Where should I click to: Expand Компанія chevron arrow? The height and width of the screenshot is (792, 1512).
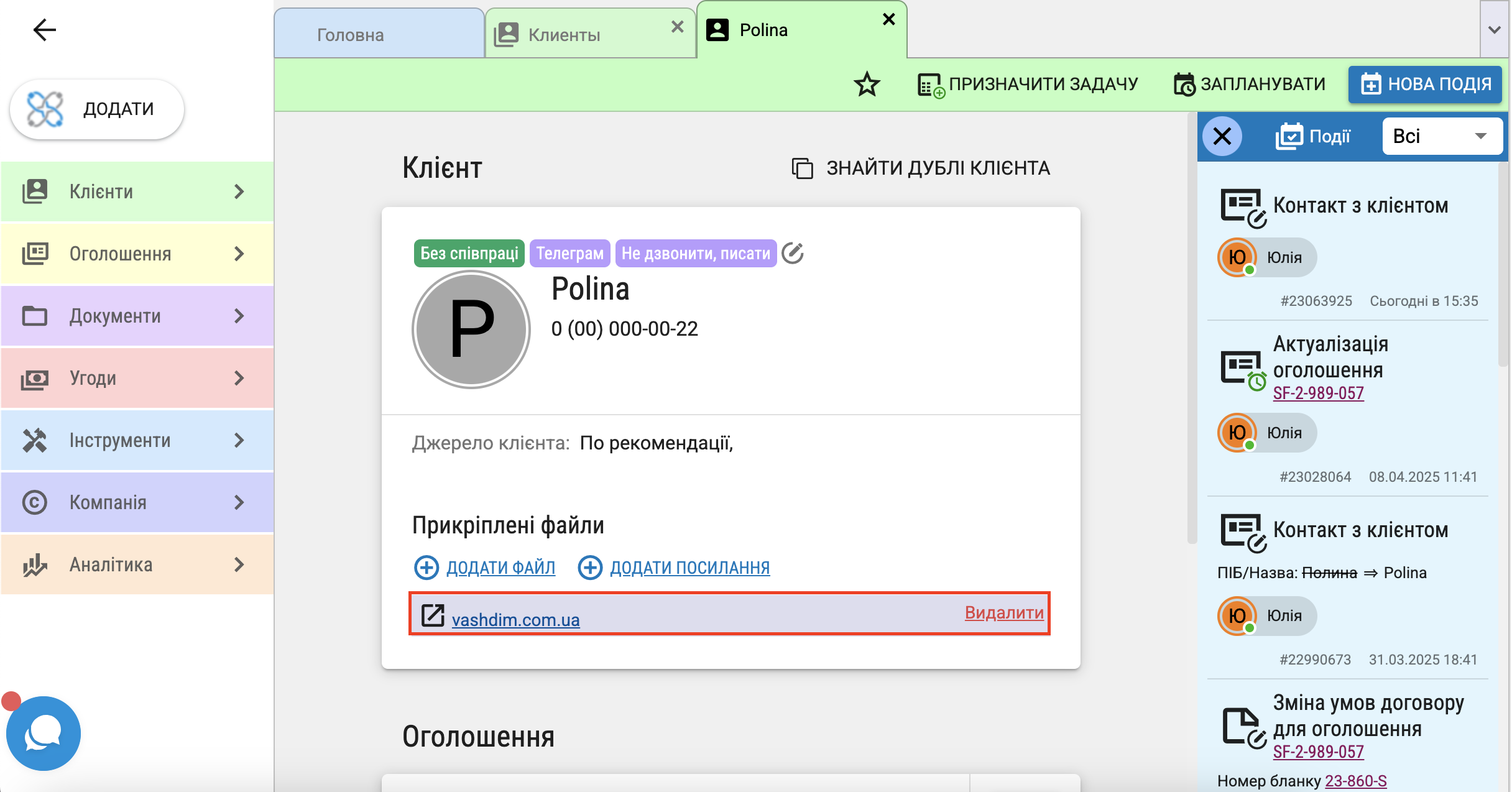tap(239, 502)
